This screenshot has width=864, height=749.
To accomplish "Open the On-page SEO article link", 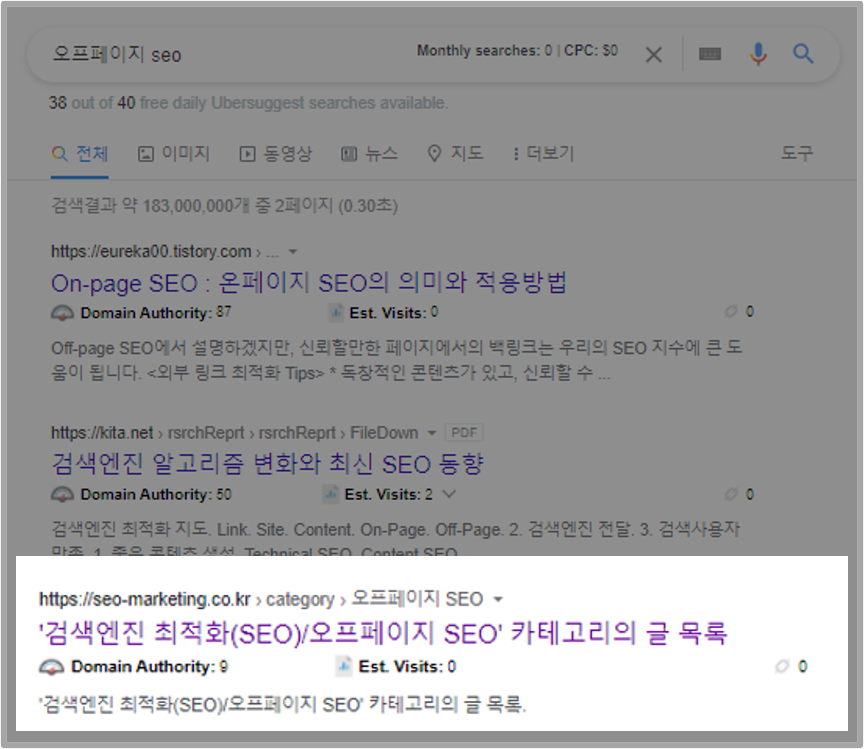I will pos(310,283).
